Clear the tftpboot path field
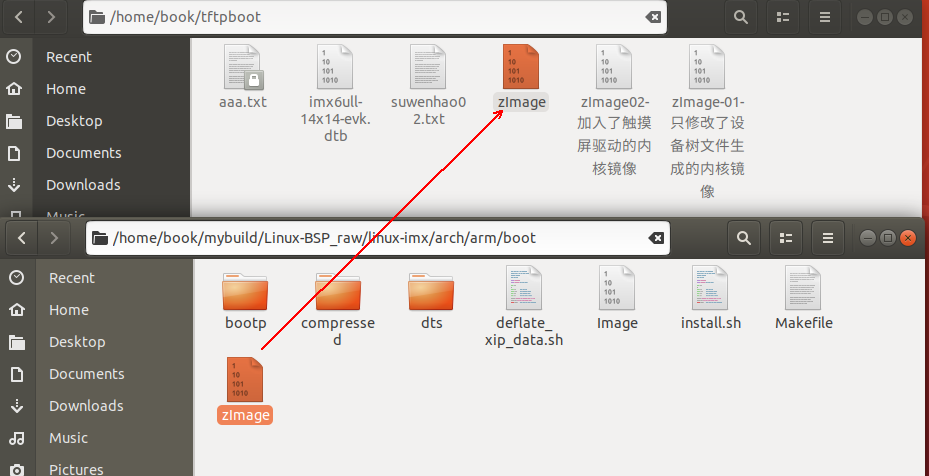The image size is (929, 476). (x=652, y=17)
